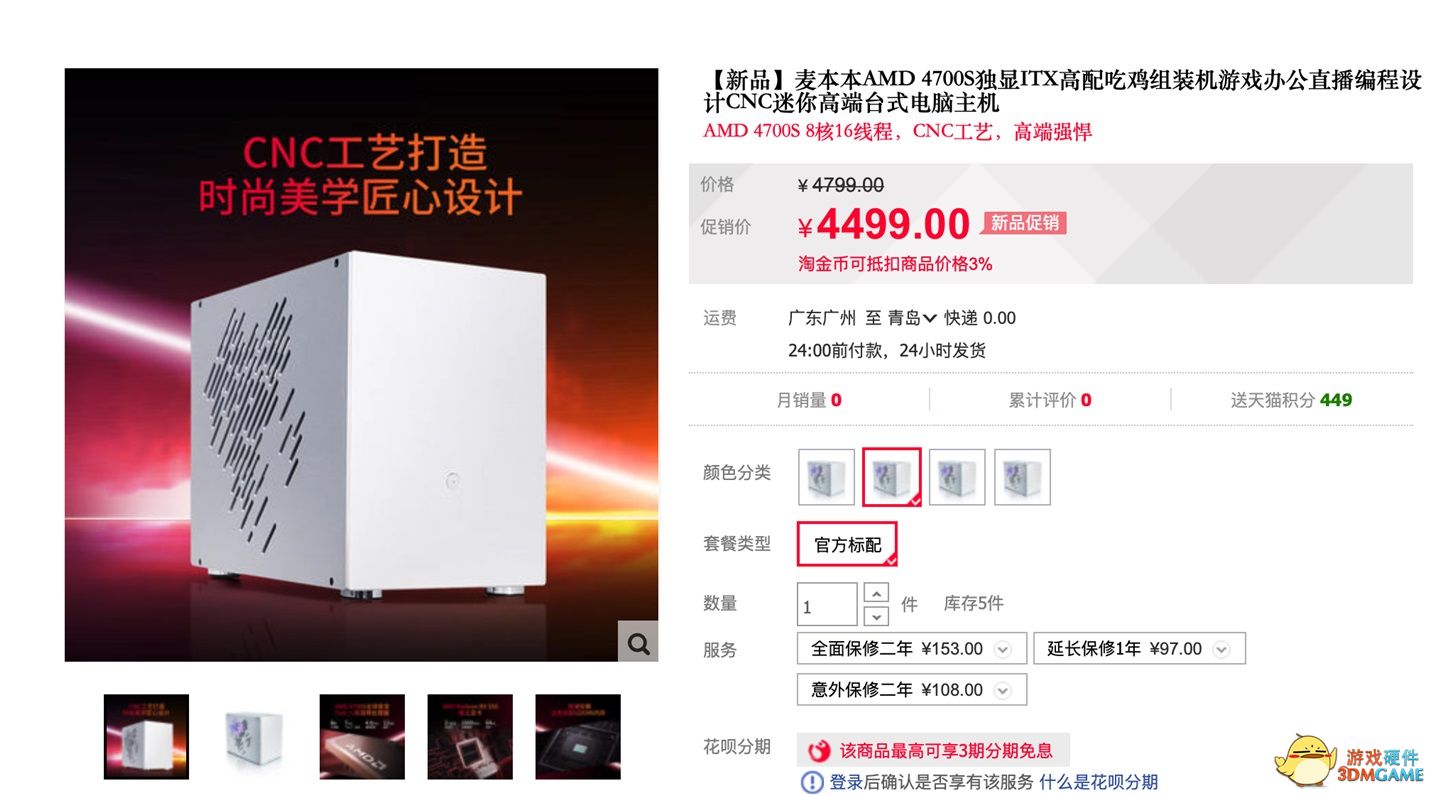Expand the 意外保修二年 service dropdown
This screenshot has height=795, width=1440.
coord(1003,690)
